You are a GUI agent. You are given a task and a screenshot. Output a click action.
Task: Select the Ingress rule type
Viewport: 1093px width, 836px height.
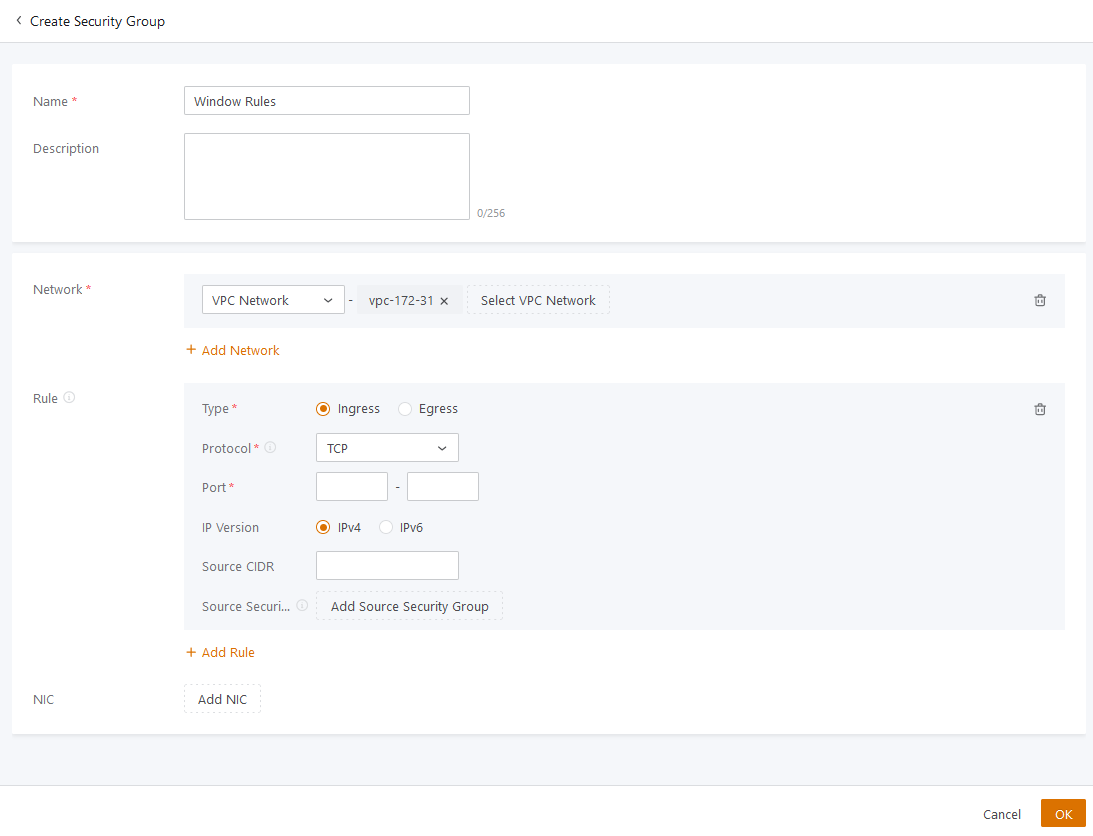(323, 409)
